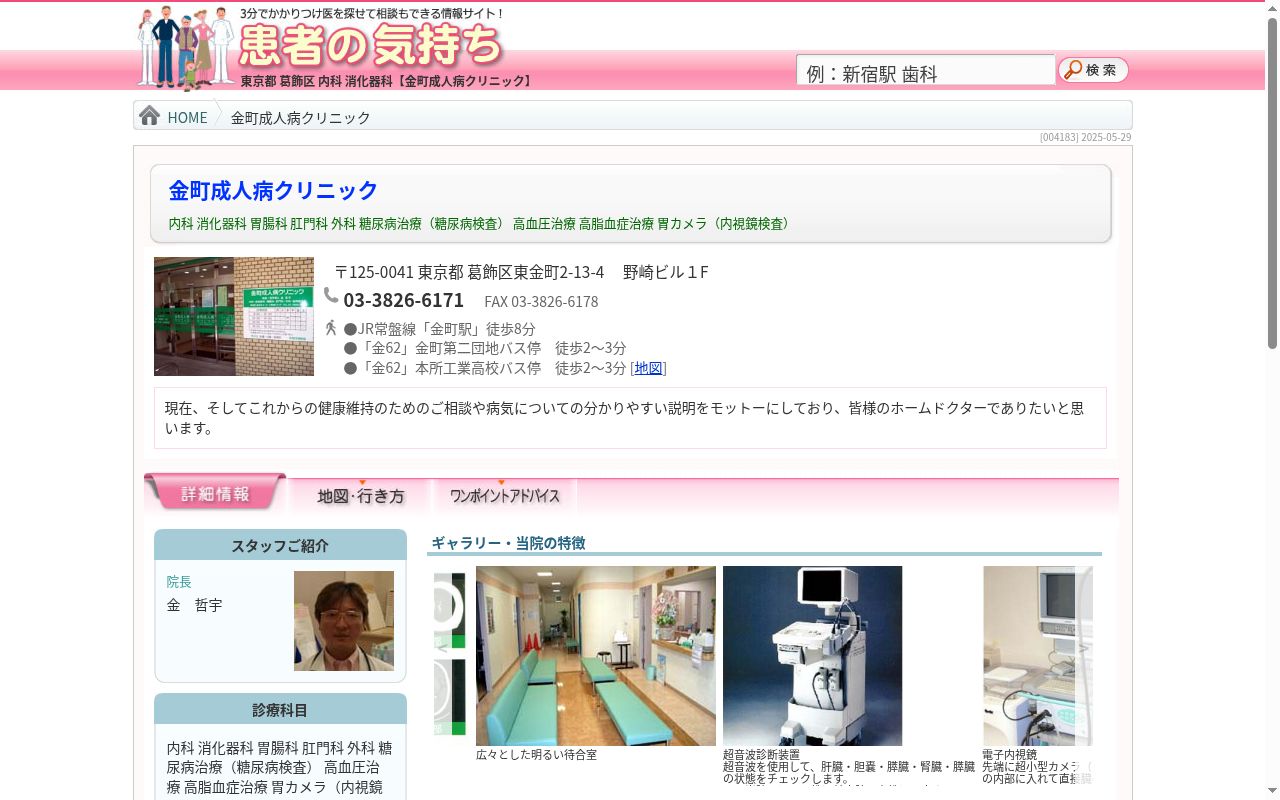
Task: Click the 検索 search button
Action: coord(1093,70)
